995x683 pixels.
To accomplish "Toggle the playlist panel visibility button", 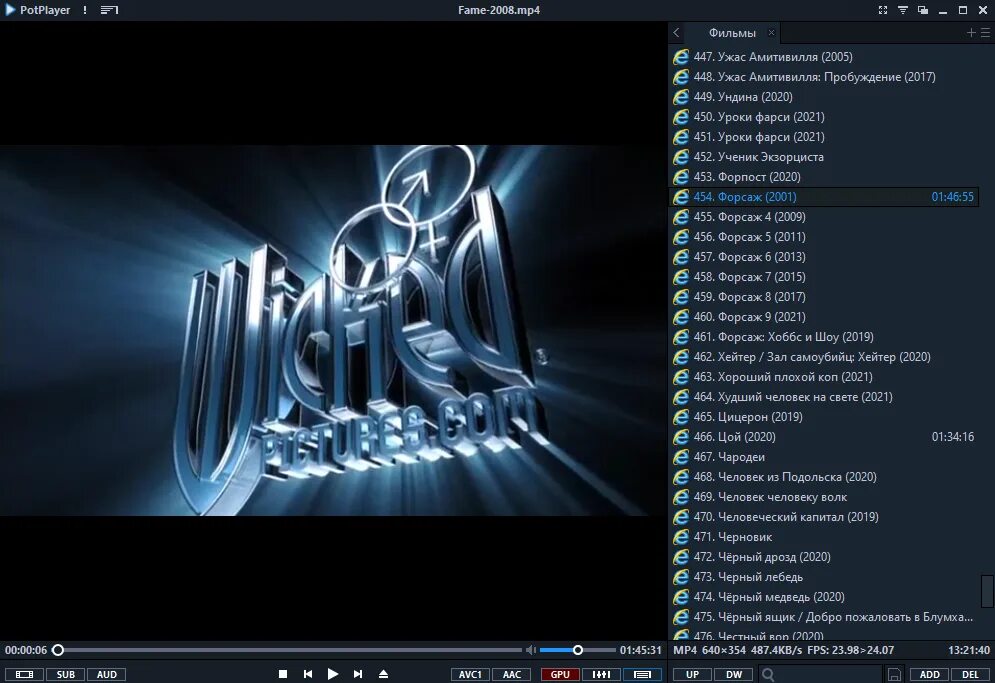I will (x=642, y=674).
